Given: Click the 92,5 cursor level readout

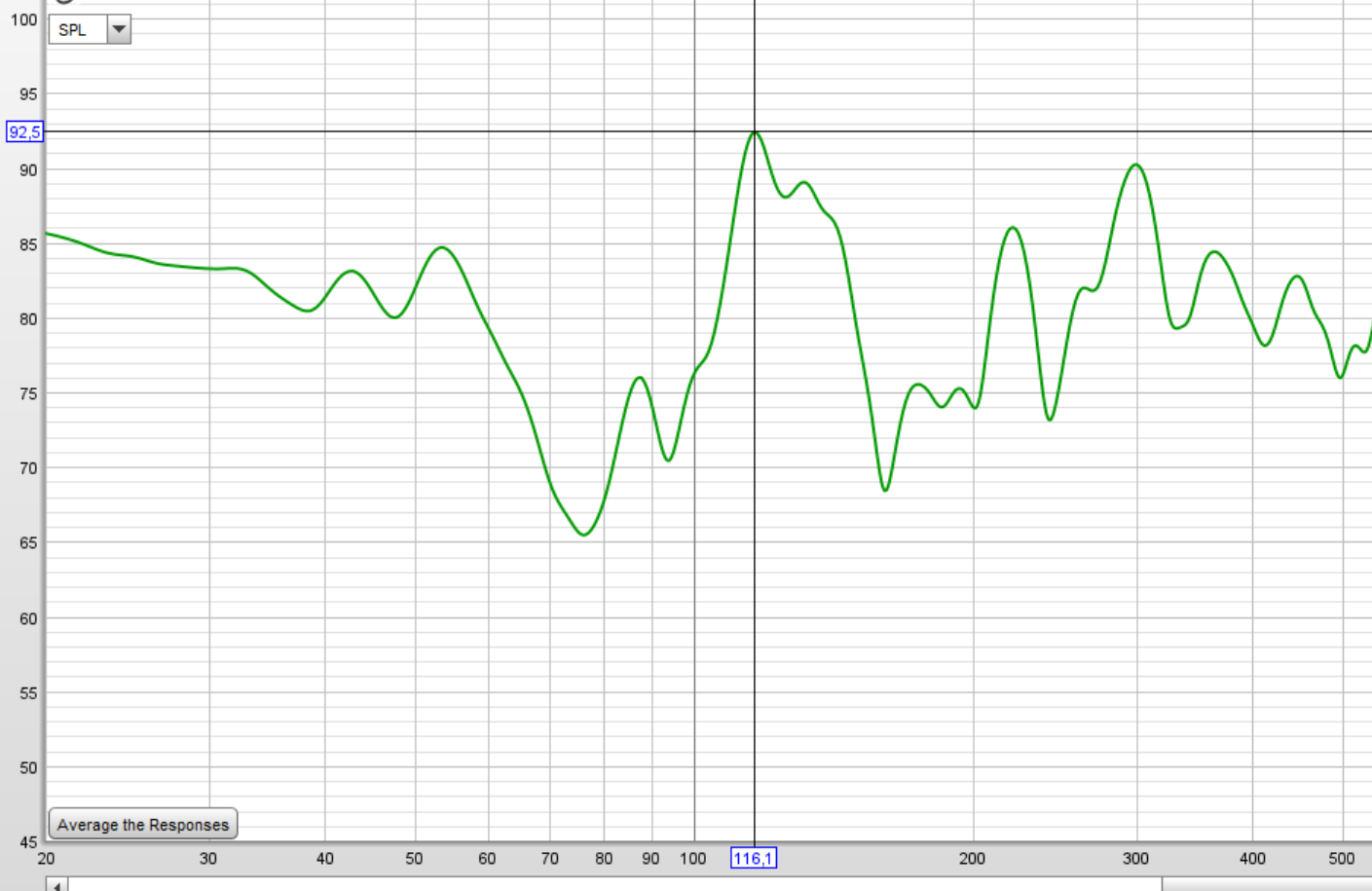Looking at the screenshot, I should (x=24, y=131).
